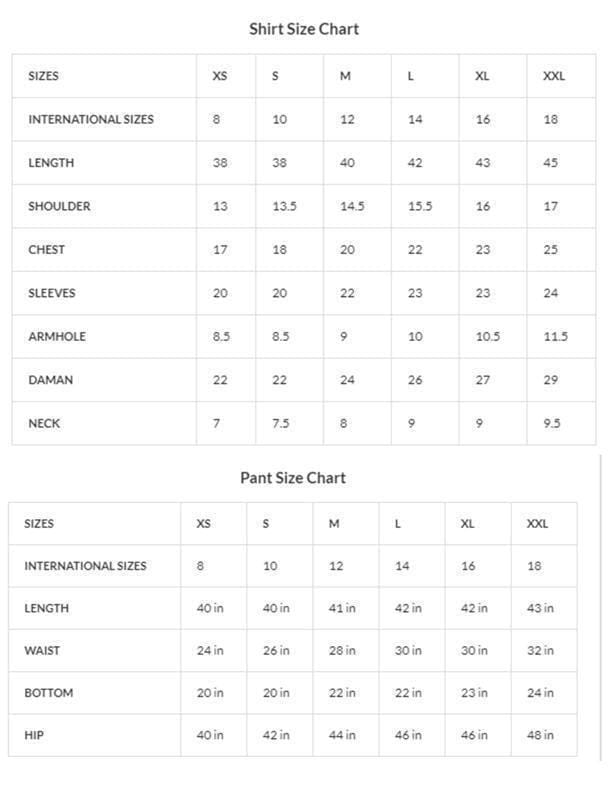The height and width of the screenshot is (800, 608).
Task: Select the HIP row label
Action: [x=34, y=735]
